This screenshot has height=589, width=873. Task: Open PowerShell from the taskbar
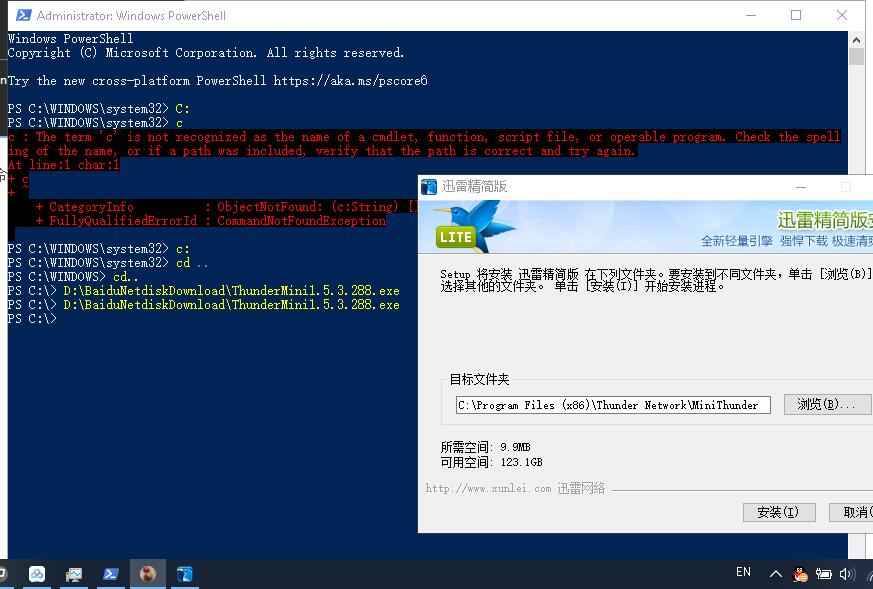coord(110,574)
